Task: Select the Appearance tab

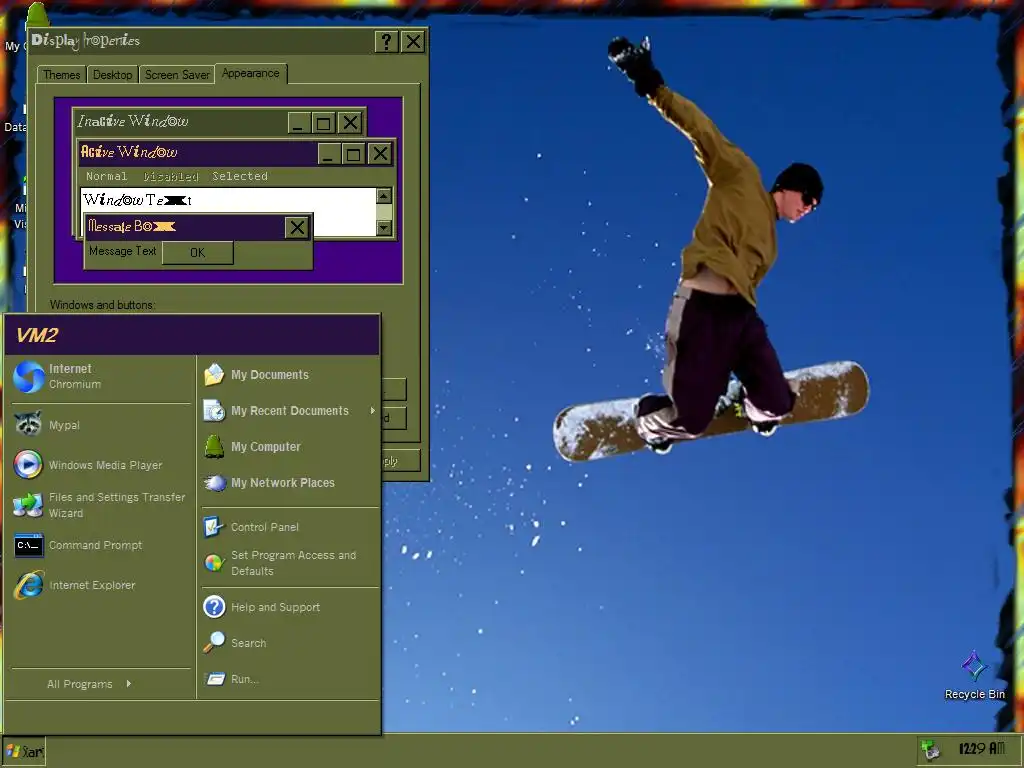Action: [251, 73]
